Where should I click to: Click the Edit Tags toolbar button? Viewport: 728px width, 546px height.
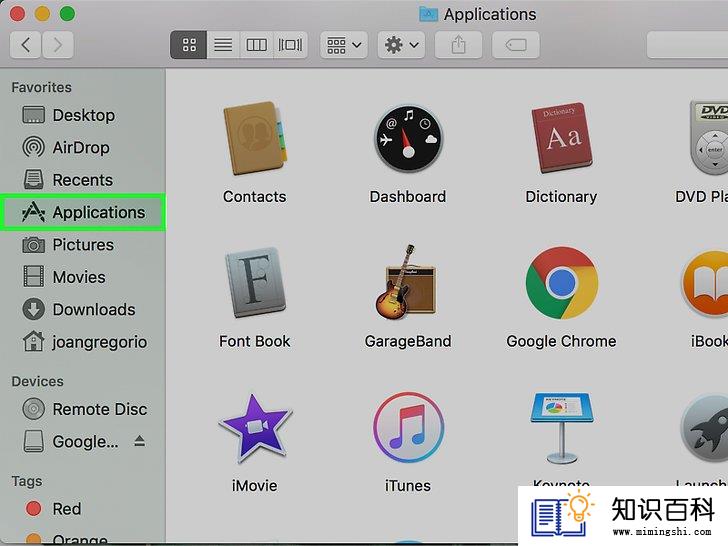[x=516, y=45]
